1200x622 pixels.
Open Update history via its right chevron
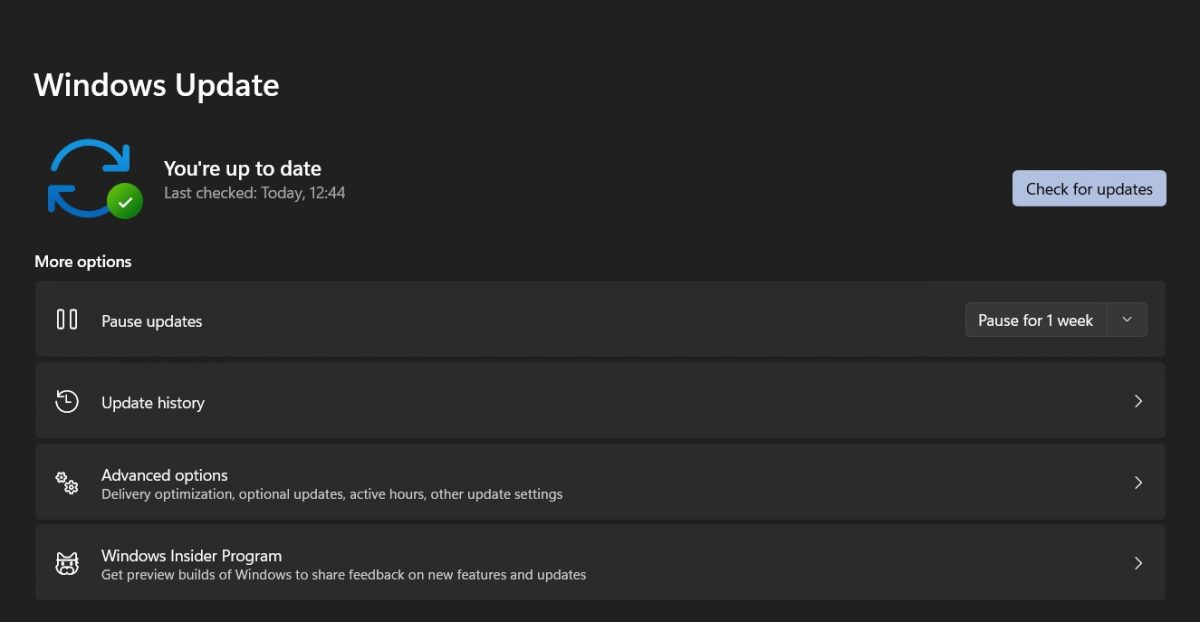(x=1138, y=401)
